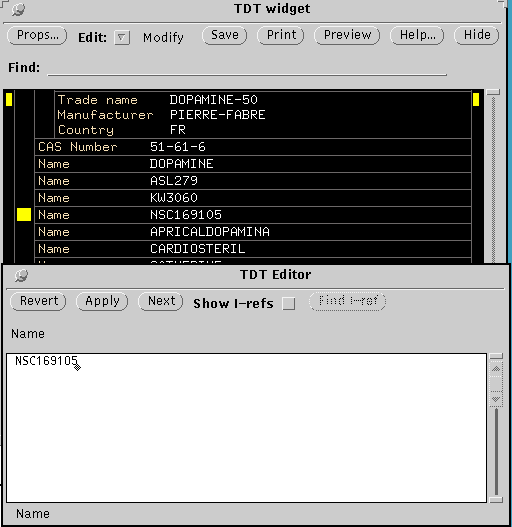Image resolution: width=512 pixels, height=527 pixels.
Task: Hide the TDT widget
Action: pyautogui.click(x=476, y=35)
